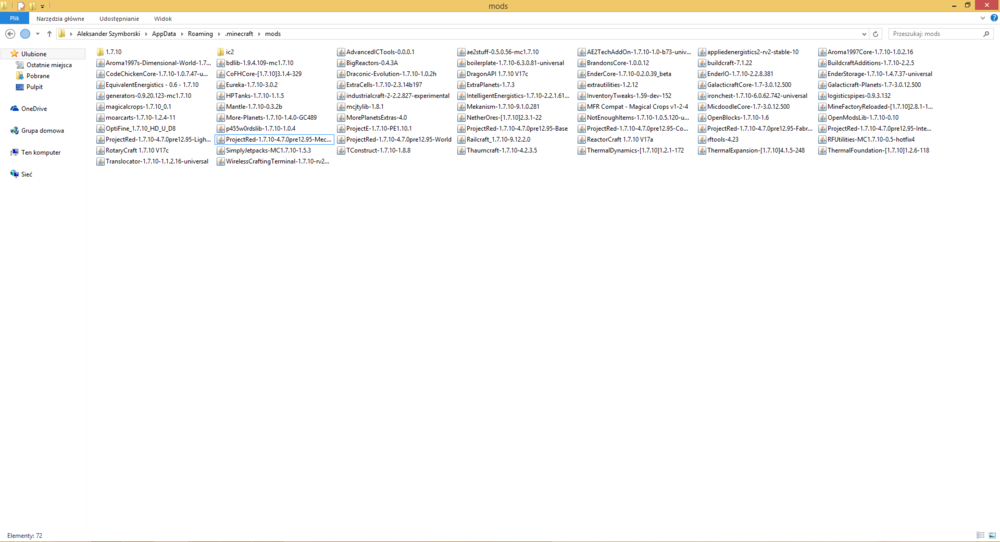Click the up one level arrow
1000x542 pixels.
pyautogui.click(x=49, y=34)
